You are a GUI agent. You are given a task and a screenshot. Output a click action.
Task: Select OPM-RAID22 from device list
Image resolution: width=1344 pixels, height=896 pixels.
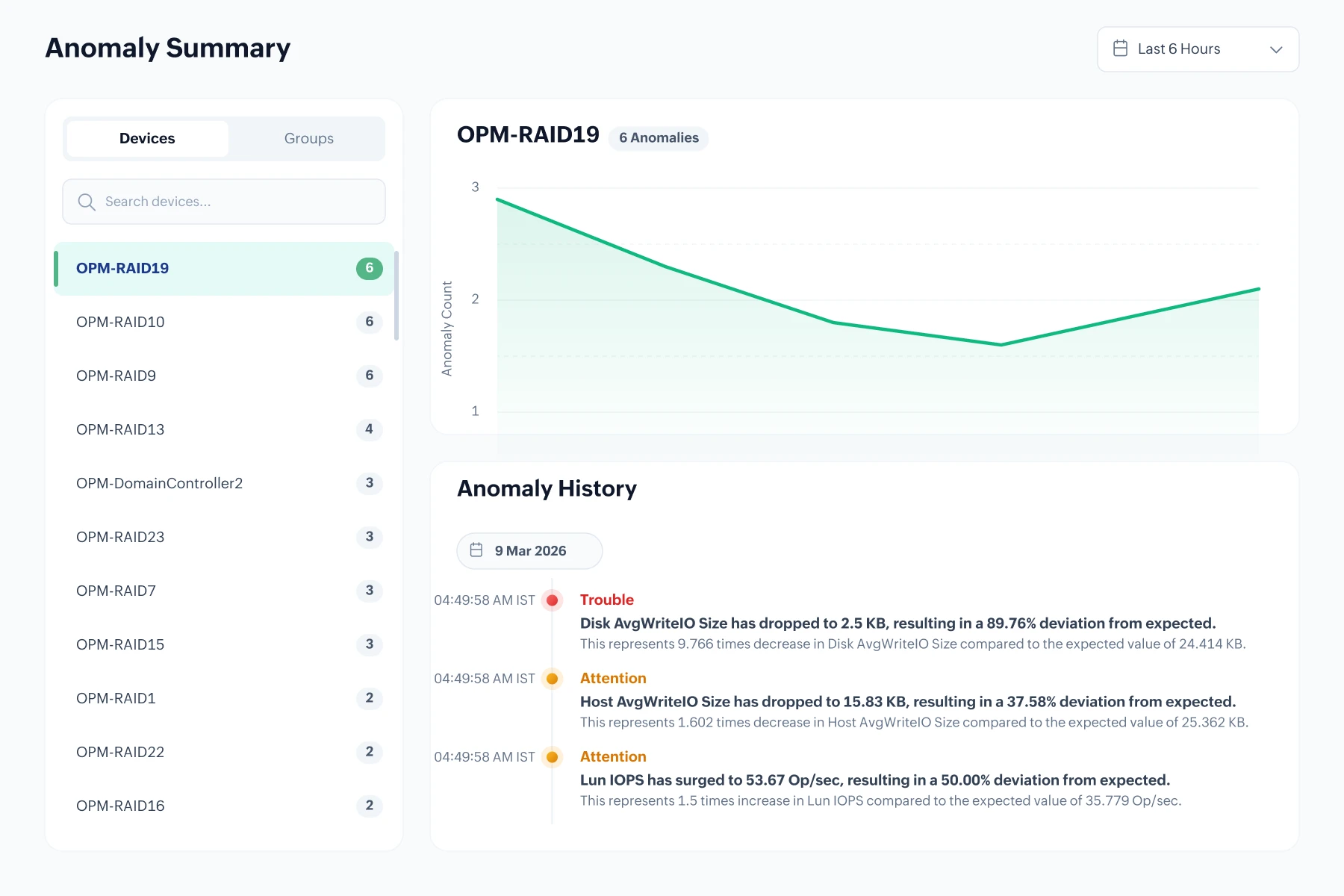(120, 752)
